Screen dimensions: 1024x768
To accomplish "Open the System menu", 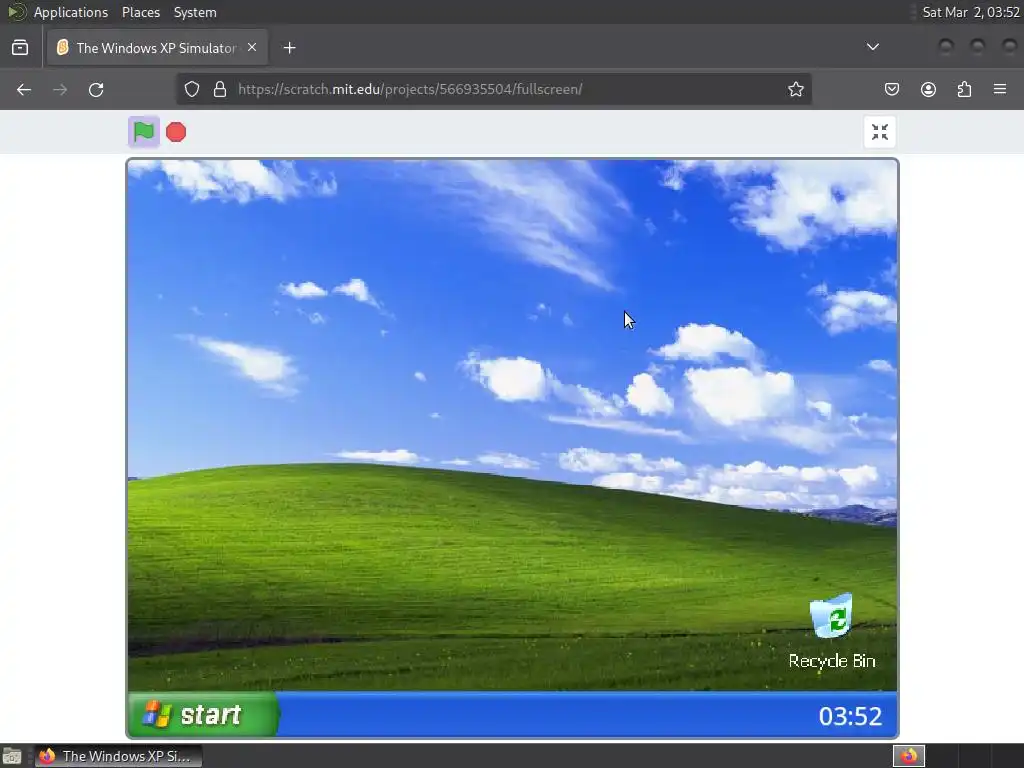I will (195, 12).
